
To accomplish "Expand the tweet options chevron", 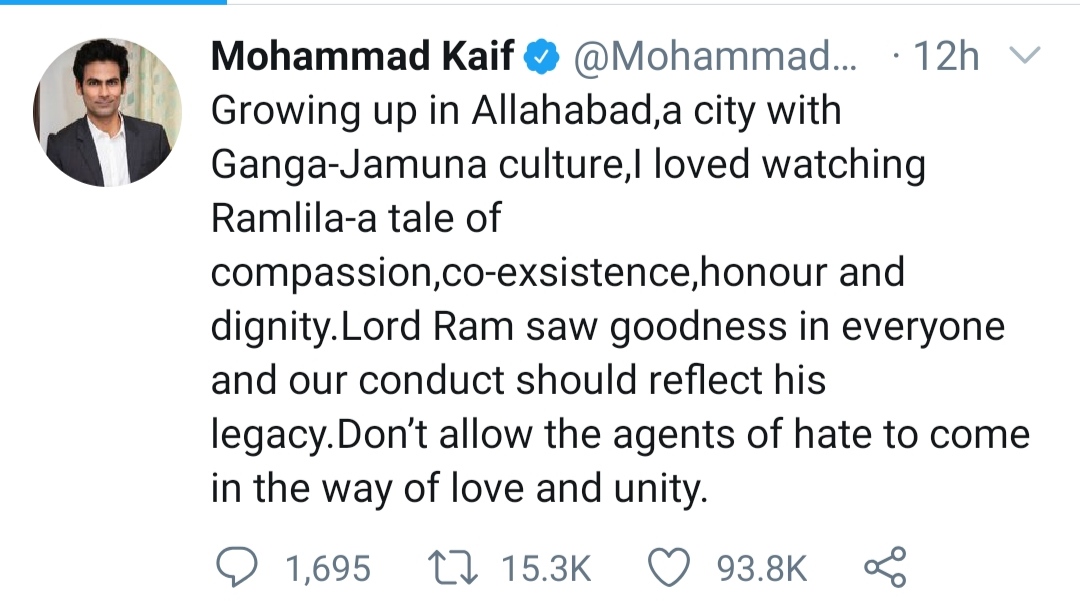I will 1024,55.
